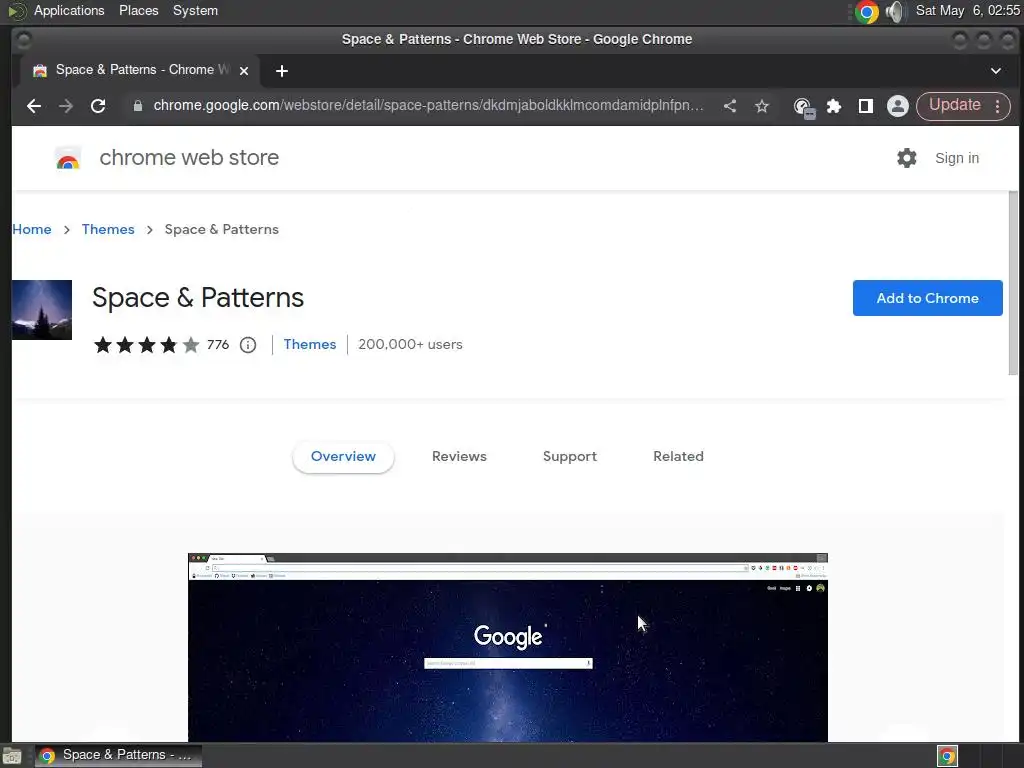Click the Space & Patterns theme icon
Screen dimensions: 1024x768
42,310
